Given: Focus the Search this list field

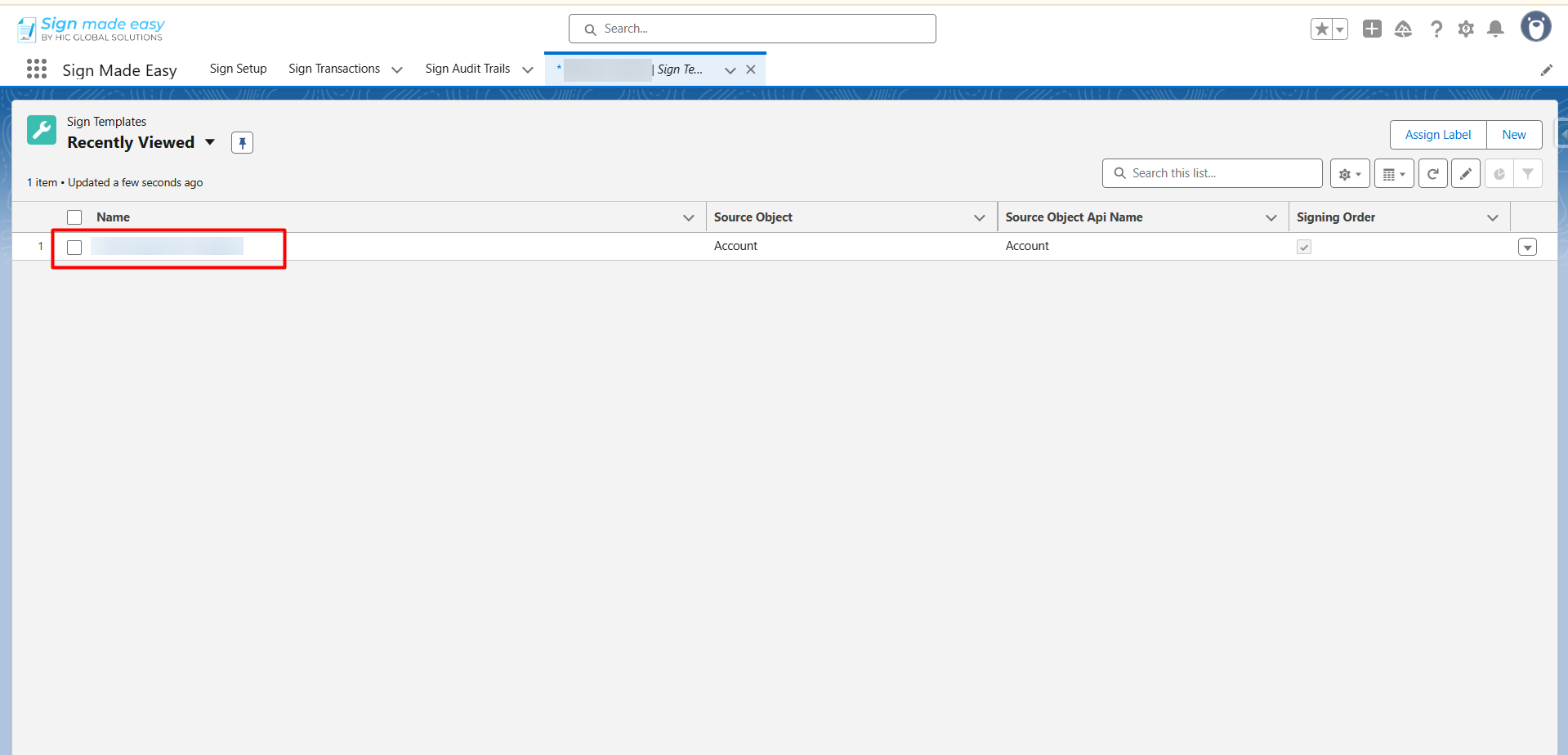Looking at the screenshot, I should [x=1213, y=173].
